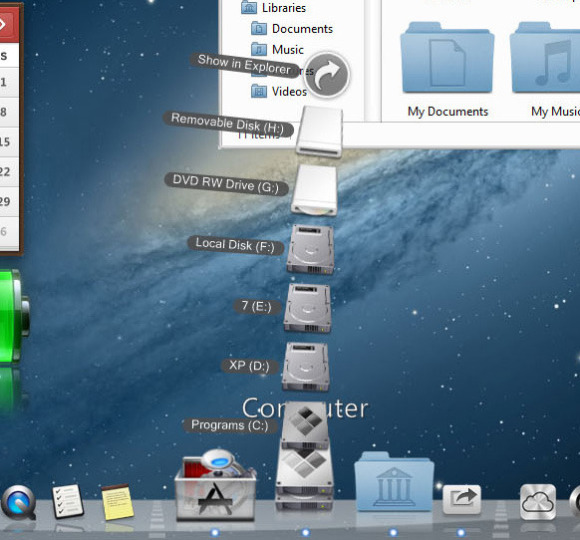Image resolution: width=580 pixels, height=540 pixels.
Task: Open the iCloud dock icon
Action: click(538, 502)
